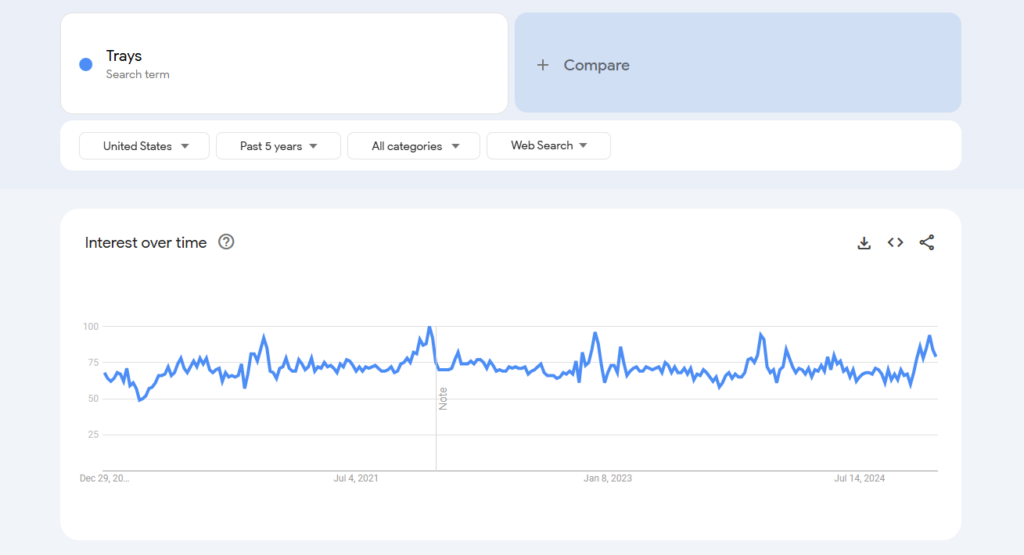Viewport: 1024px width, 555px height.
Task: Open help icon beside Interest over time
Action: (x=226, y=242)
